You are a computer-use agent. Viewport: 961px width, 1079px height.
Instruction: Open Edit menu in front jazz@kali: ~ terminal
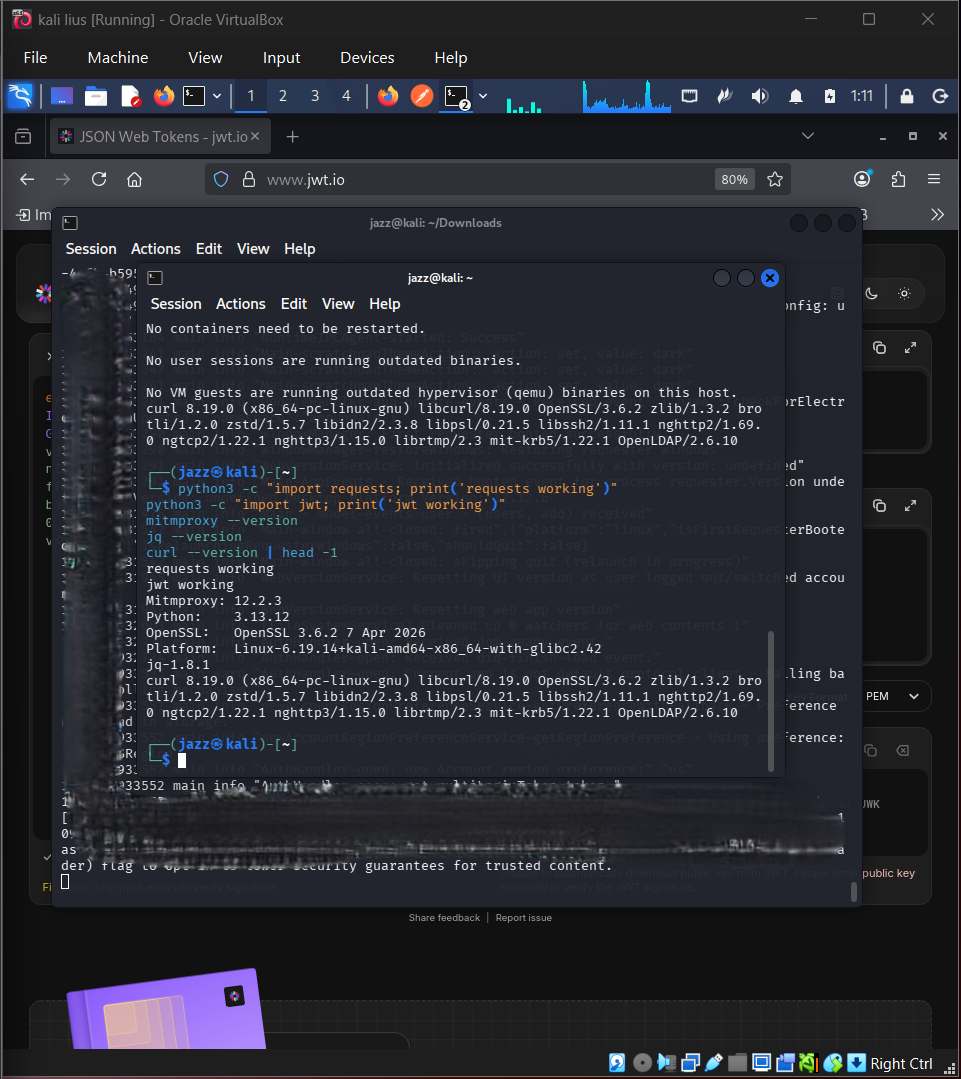(x=294, y=304)
